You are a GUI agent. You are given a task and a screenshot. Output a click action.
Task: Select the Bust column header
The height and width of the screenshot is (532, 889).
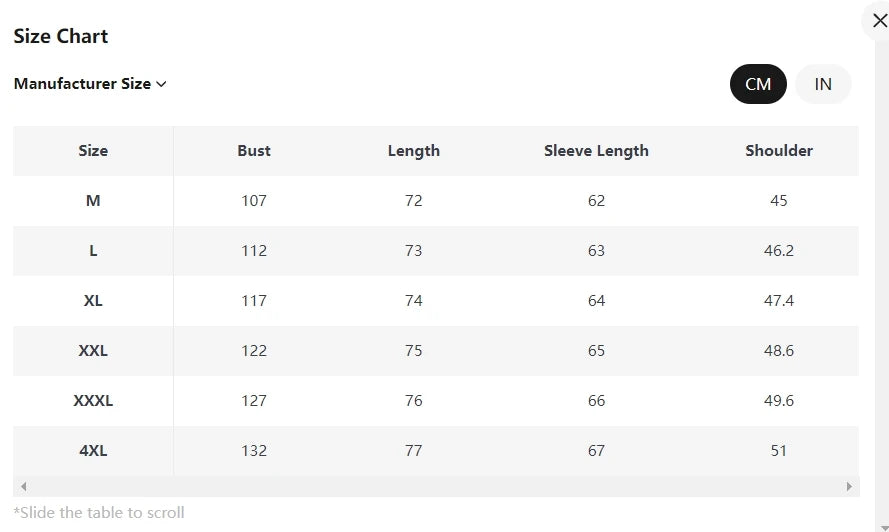253,150
